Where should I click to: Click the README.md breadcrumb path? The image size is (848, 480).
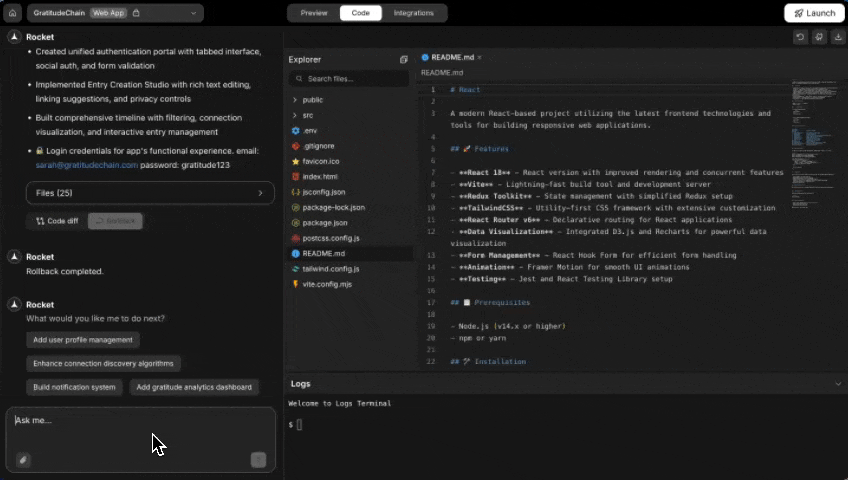coord(442,73)
